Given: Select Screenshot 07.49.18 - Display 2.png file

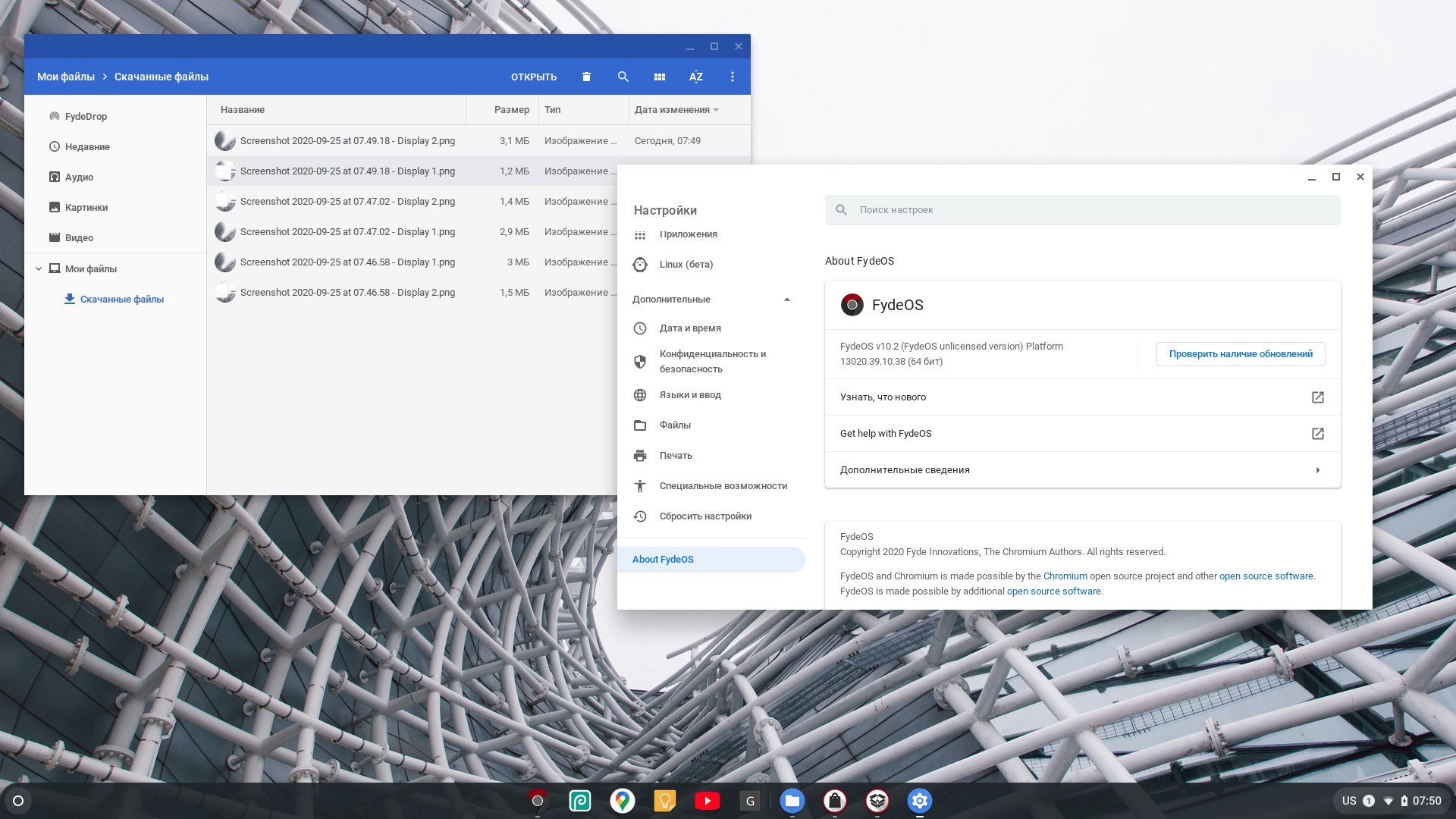Looking at the screenshot, I should tap(479, 140).
